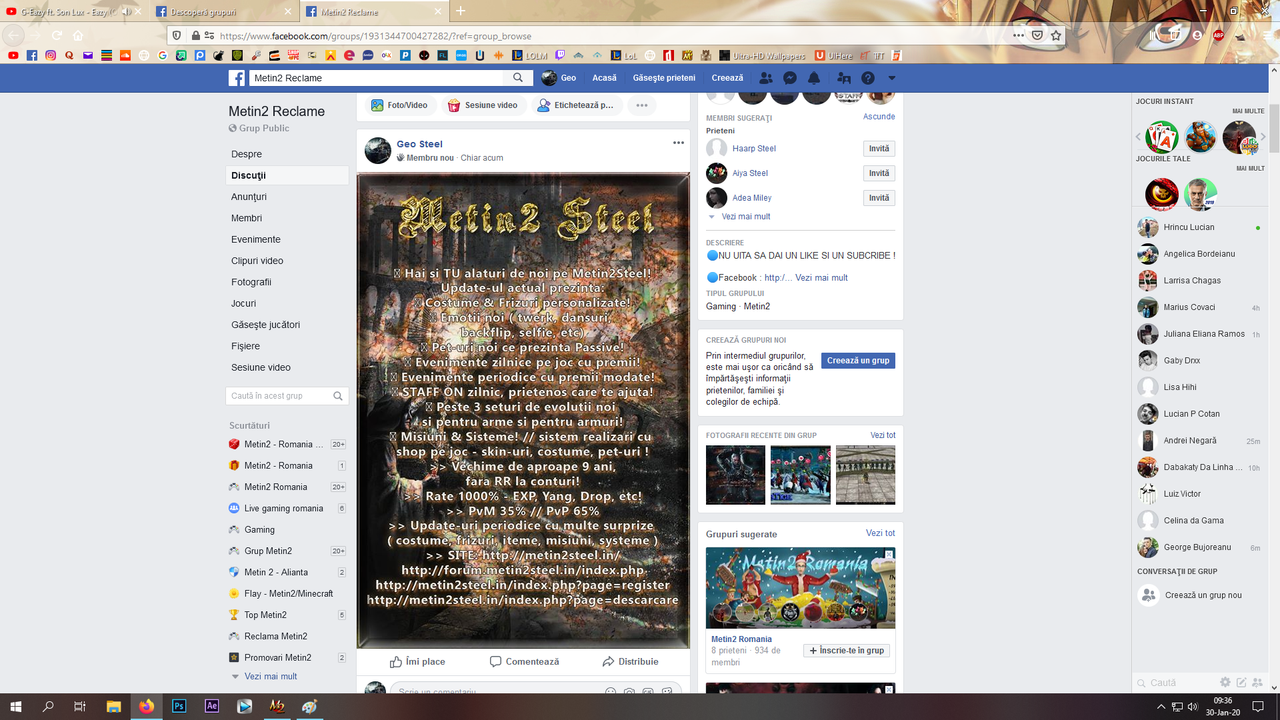Open the chat settings gear icon
Viewport: 1280px width, 720px height.
coord(1225,683)
